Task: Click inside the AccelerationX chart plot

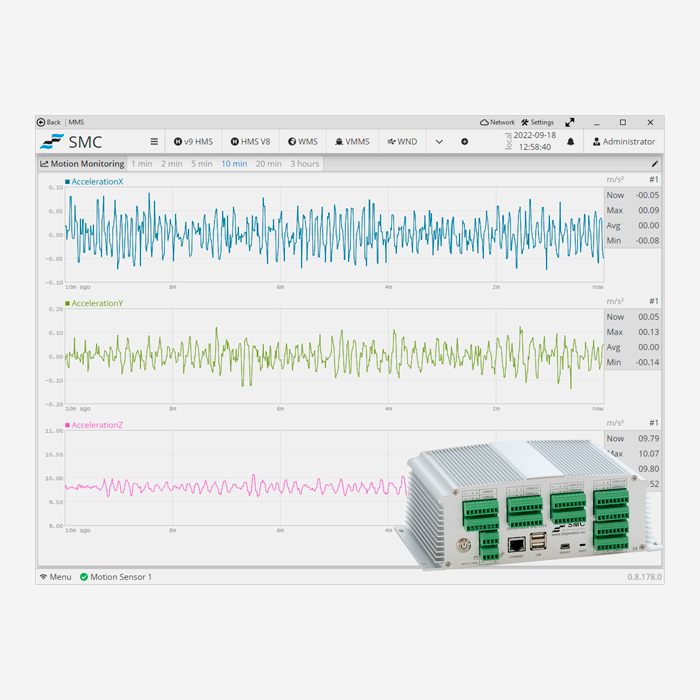Action: pos(334,235)
